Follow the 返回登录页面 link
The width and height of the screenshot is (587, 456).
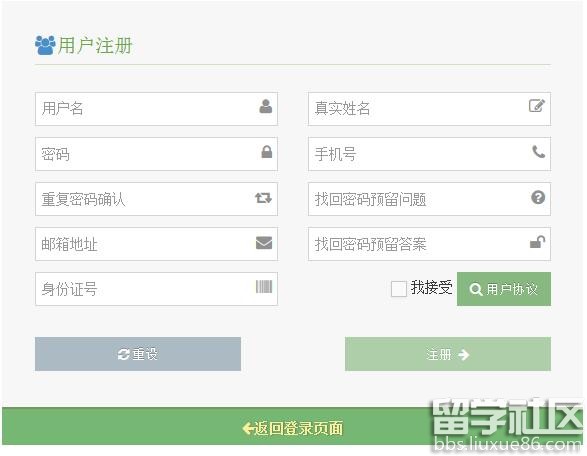[x=292, y=428]
